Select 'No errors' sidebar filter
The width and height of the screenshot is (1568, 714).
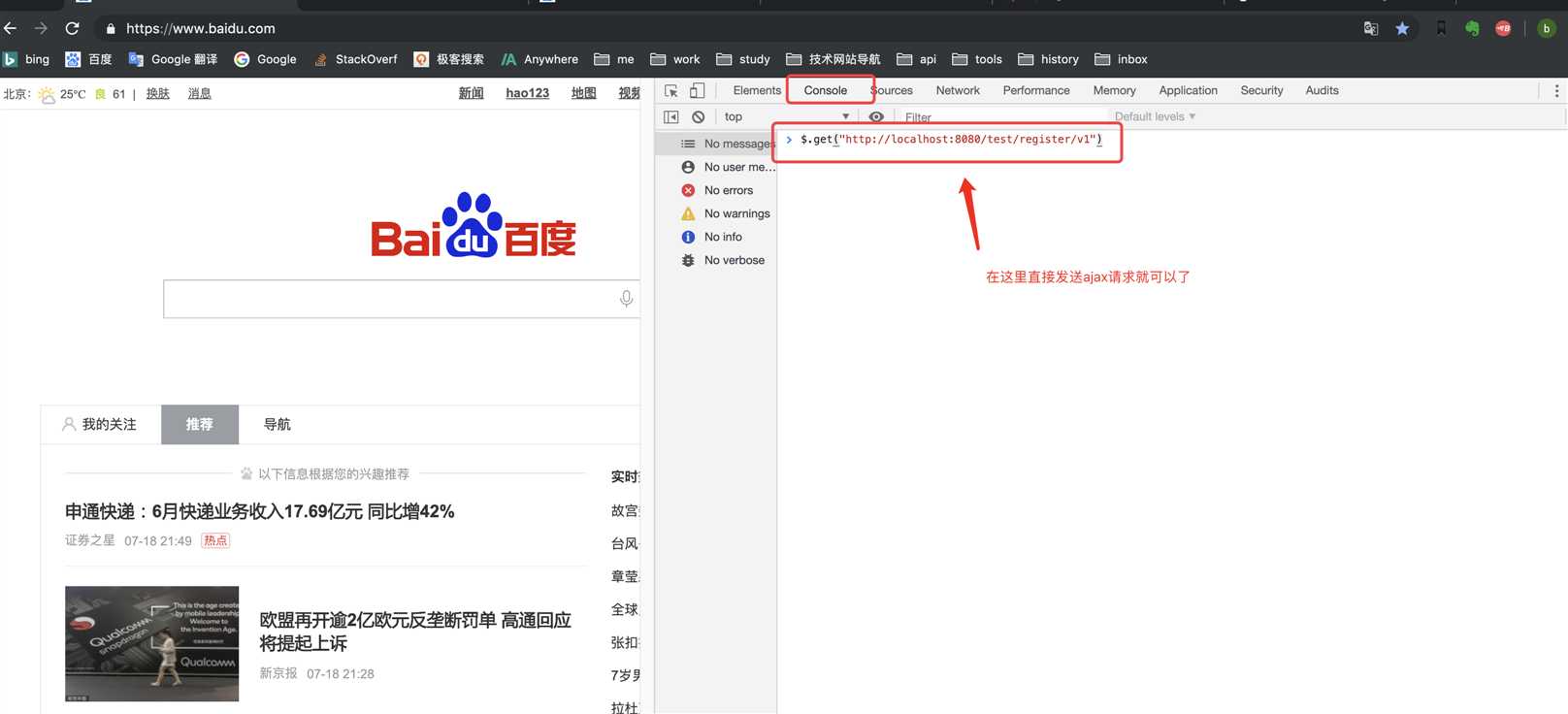click(x=716, y=190)
